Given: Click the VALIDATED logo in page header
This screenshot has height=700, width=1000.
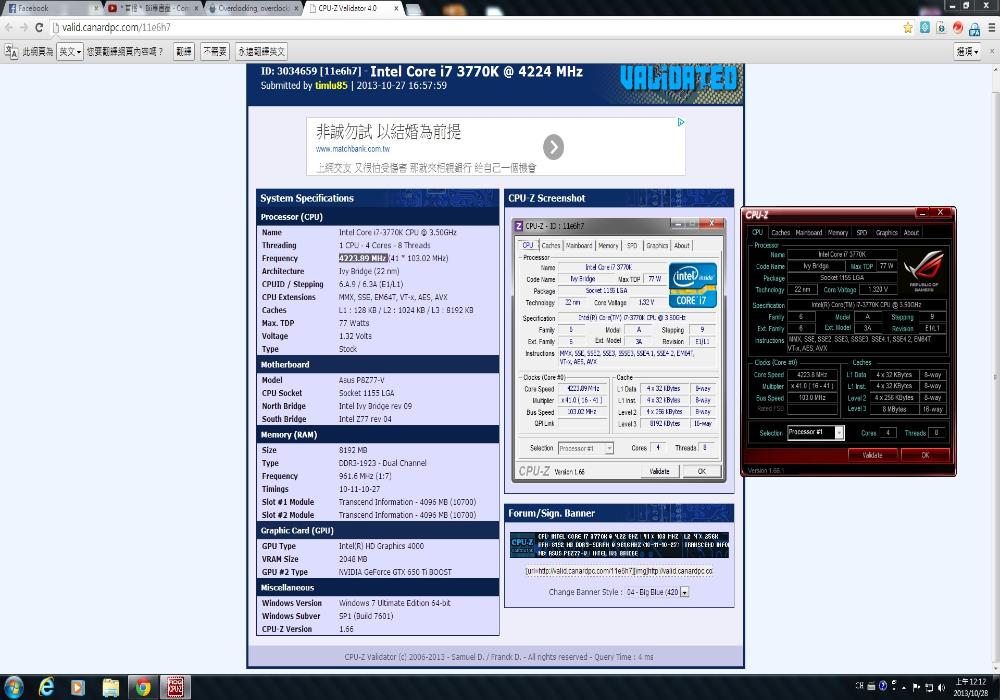Looking at the screenshot, I should tap(679, 79).
